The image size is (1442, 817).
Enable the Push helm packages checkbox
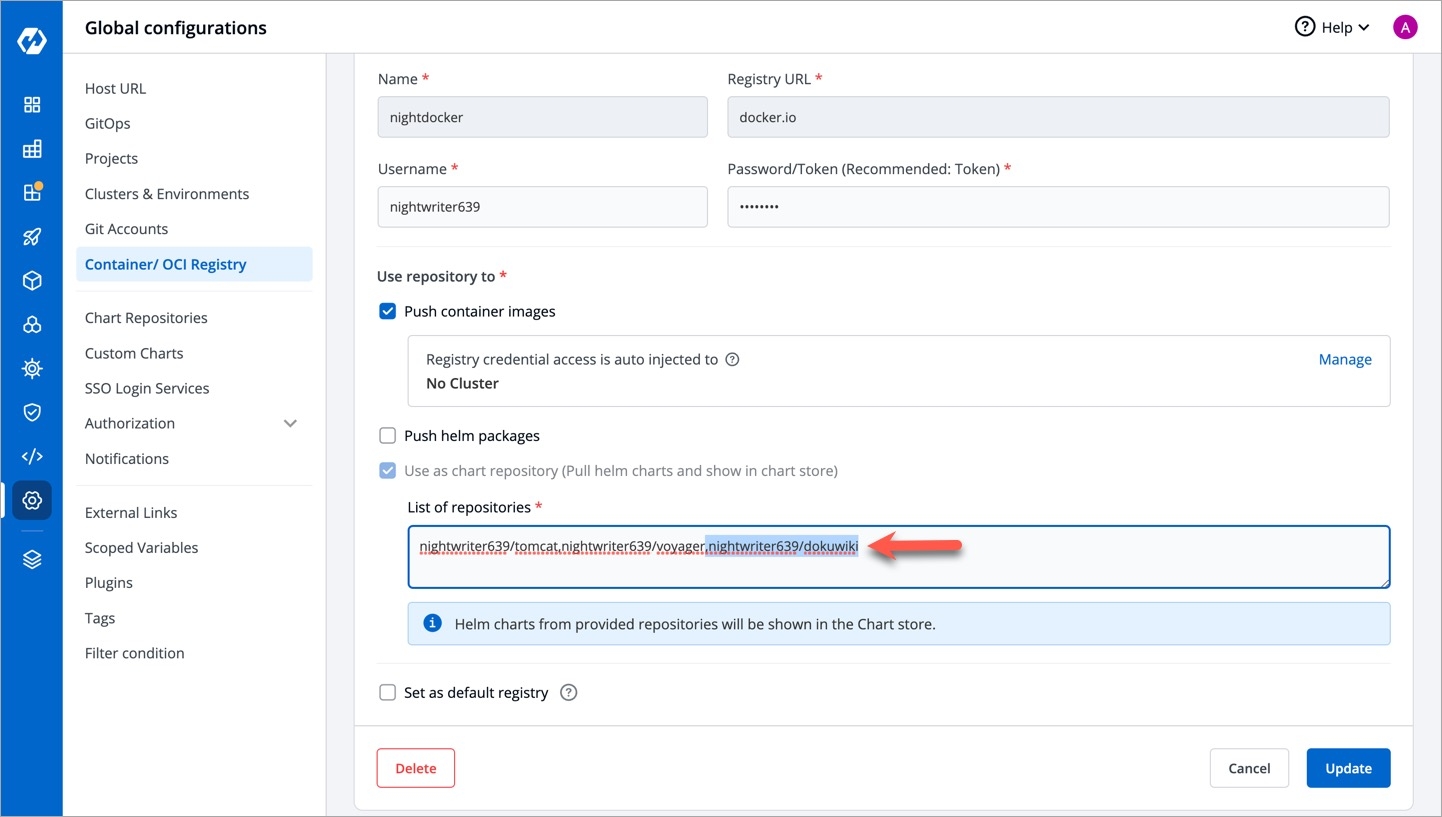point(388,436)
